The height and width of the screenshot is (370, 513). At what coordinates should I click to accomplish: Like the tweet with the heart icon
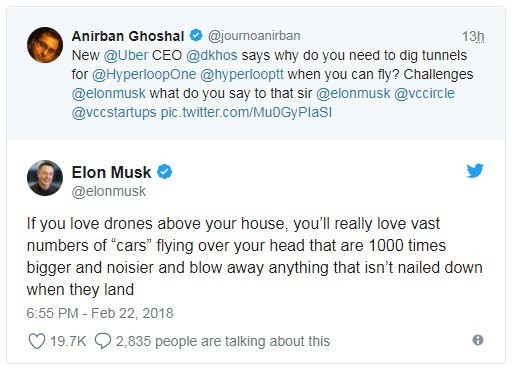pos(37,341)
